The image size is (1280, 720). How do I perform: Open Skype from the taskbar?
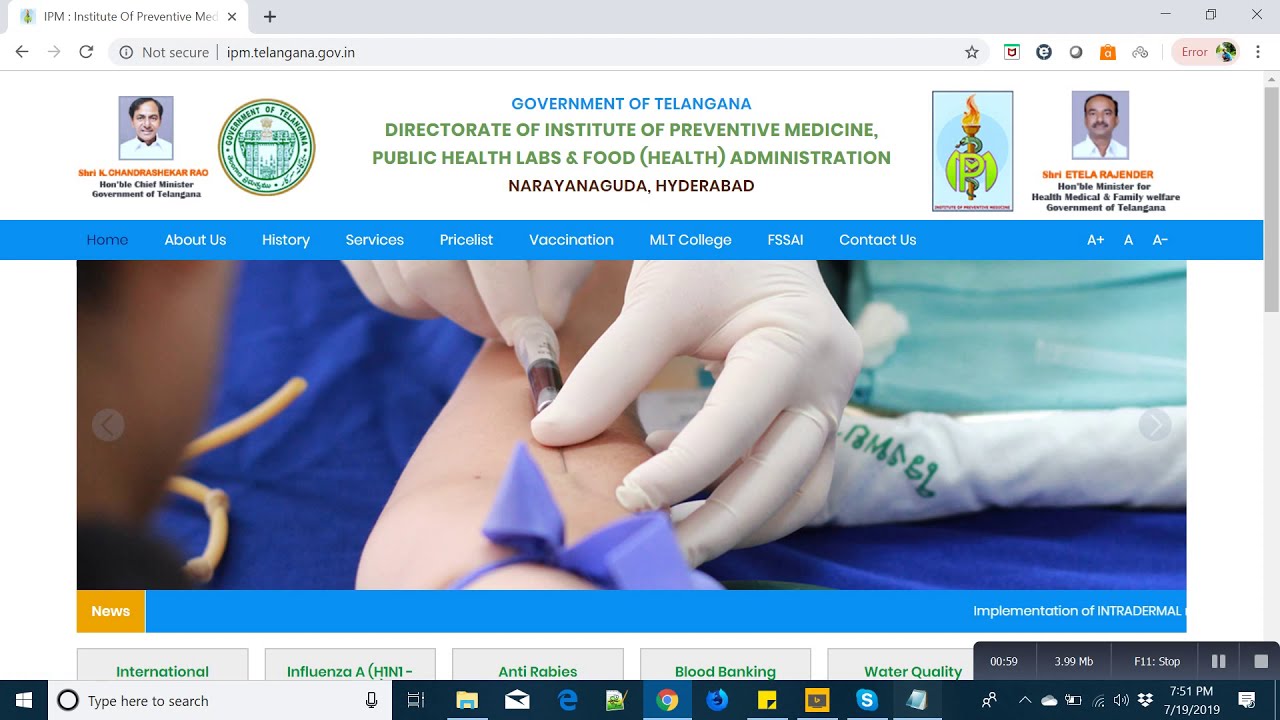[x=867, y=700]
